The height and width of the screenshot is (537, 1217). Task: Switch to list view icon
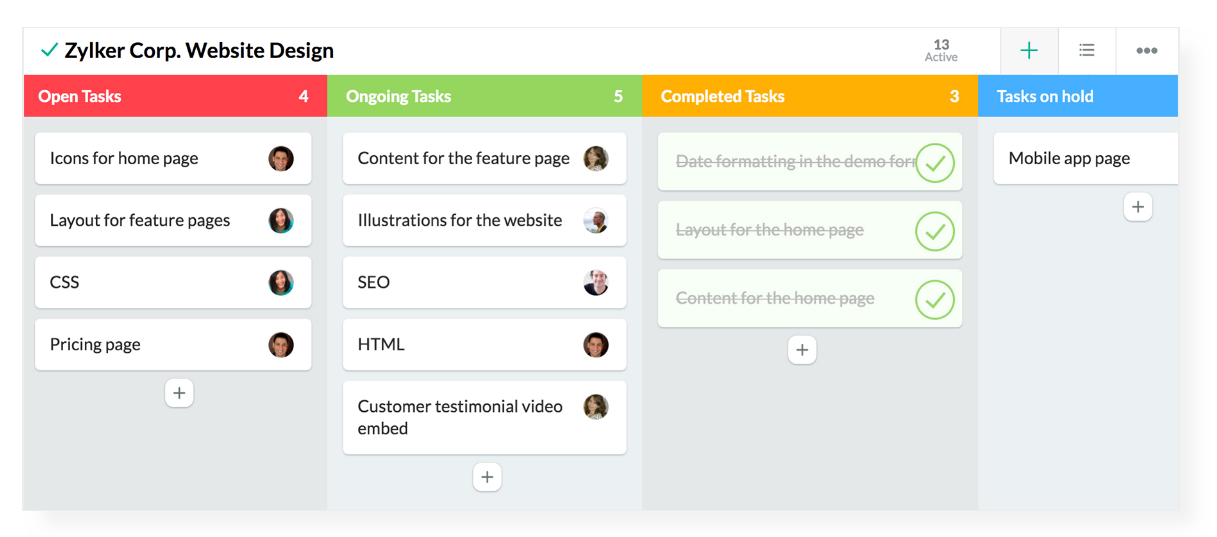(1087, 51)
